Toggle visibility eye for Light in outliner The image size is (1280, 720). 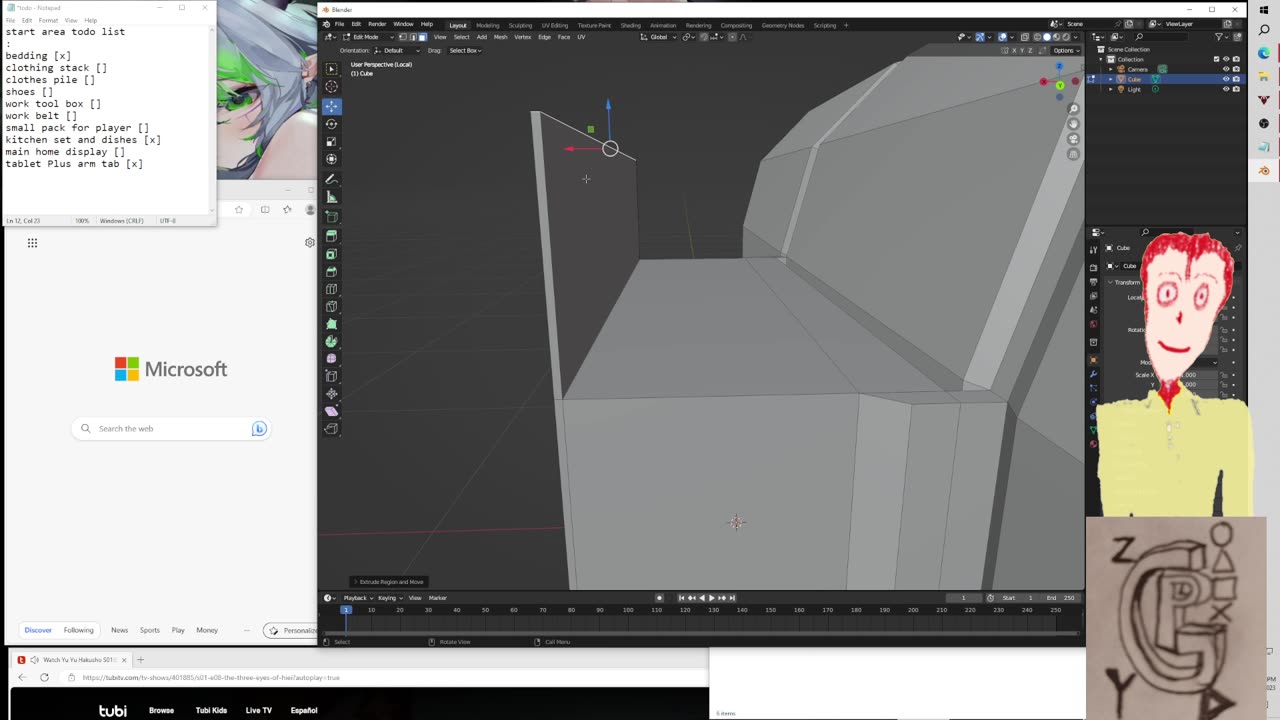tap(1226, 89)
